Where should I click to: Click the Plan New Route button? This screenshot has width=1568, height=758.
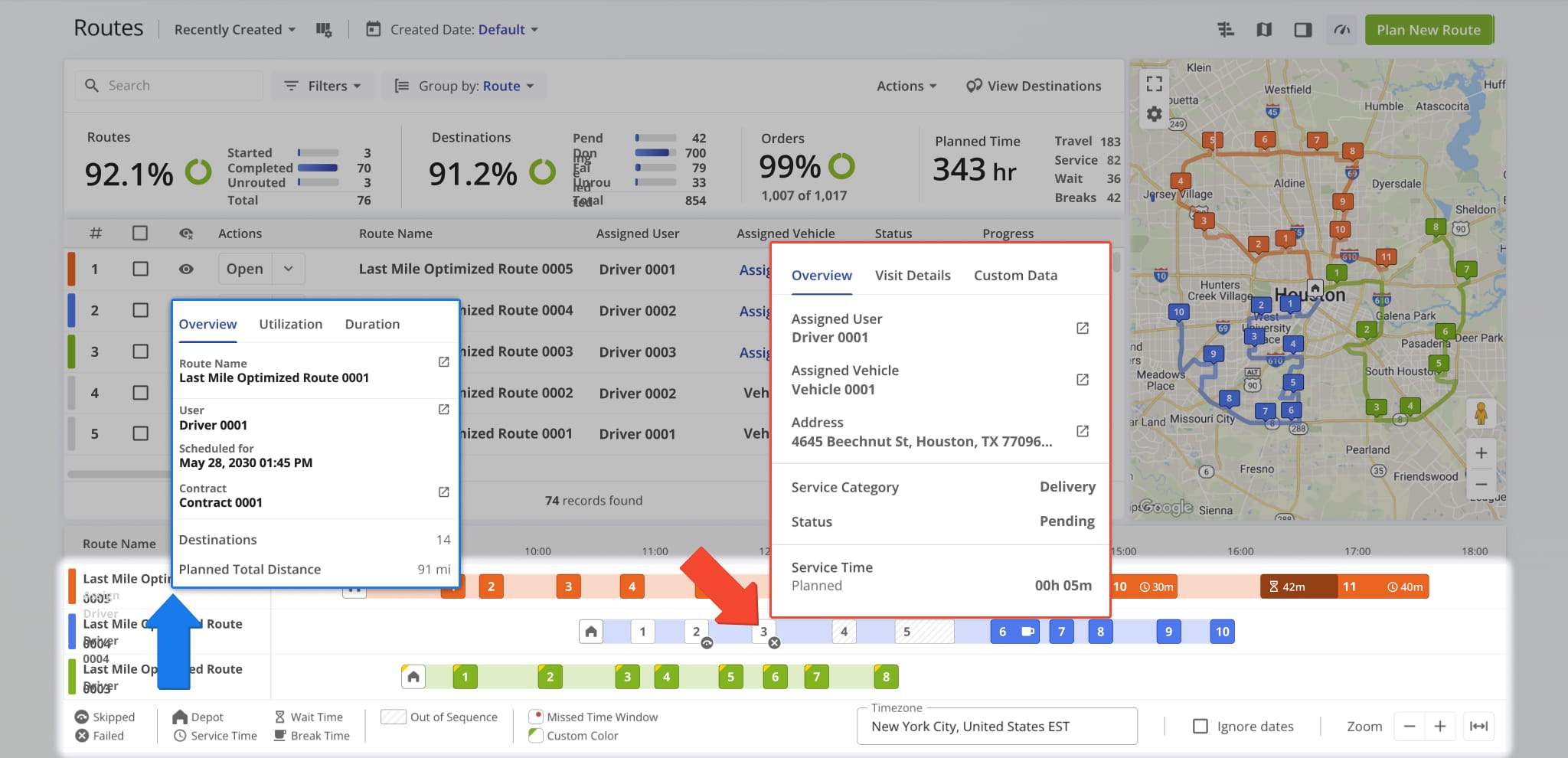(x=1428, y=30)
